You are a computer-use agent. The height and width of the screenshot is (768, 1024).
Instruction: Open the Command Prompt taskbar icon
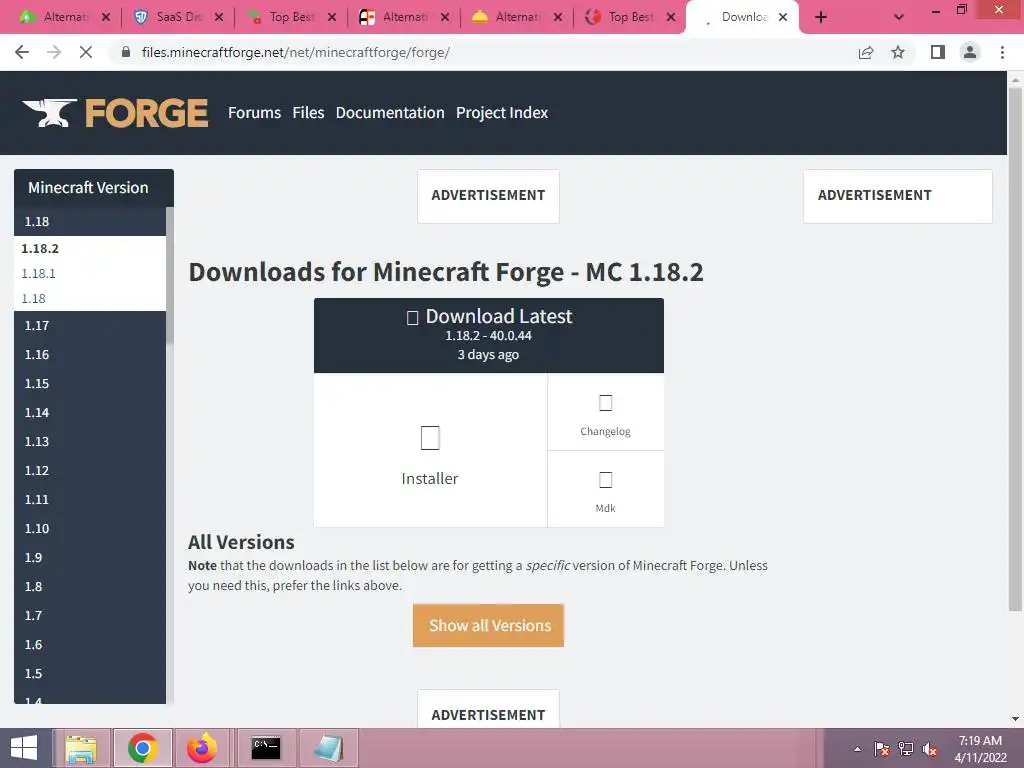(266, 748)
